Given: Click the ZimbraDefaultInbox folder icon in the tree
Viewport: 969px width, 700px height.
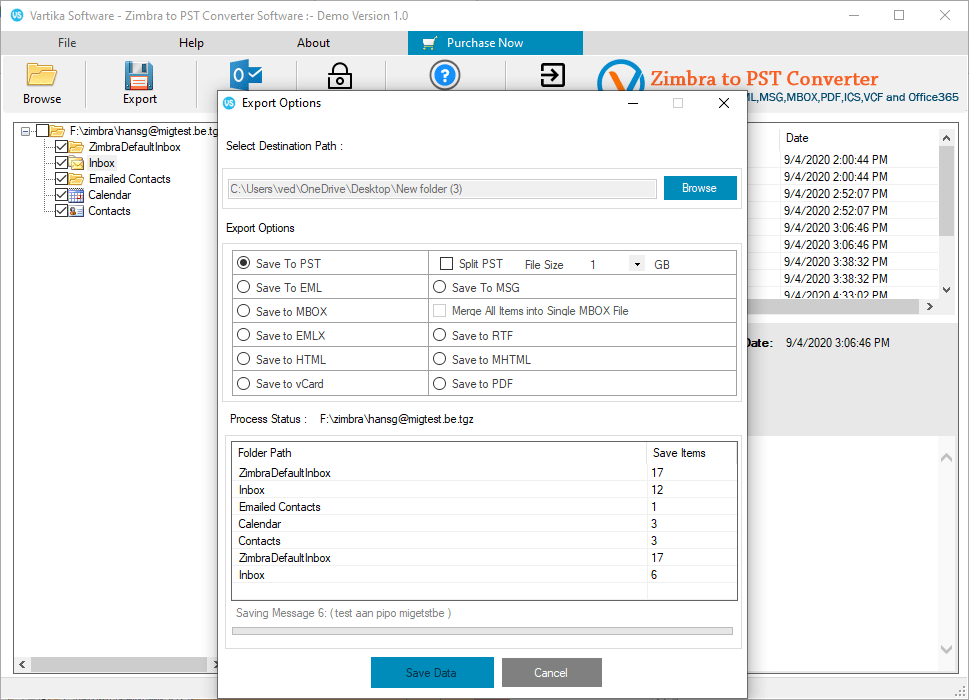Looking at the screenshot, I should 77,147.
